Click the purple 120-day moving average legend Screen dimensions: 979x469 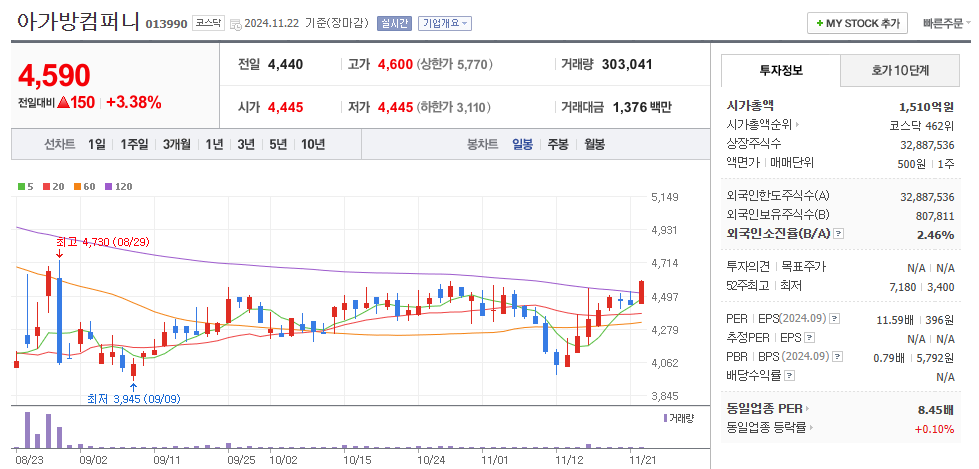point(119,186)
